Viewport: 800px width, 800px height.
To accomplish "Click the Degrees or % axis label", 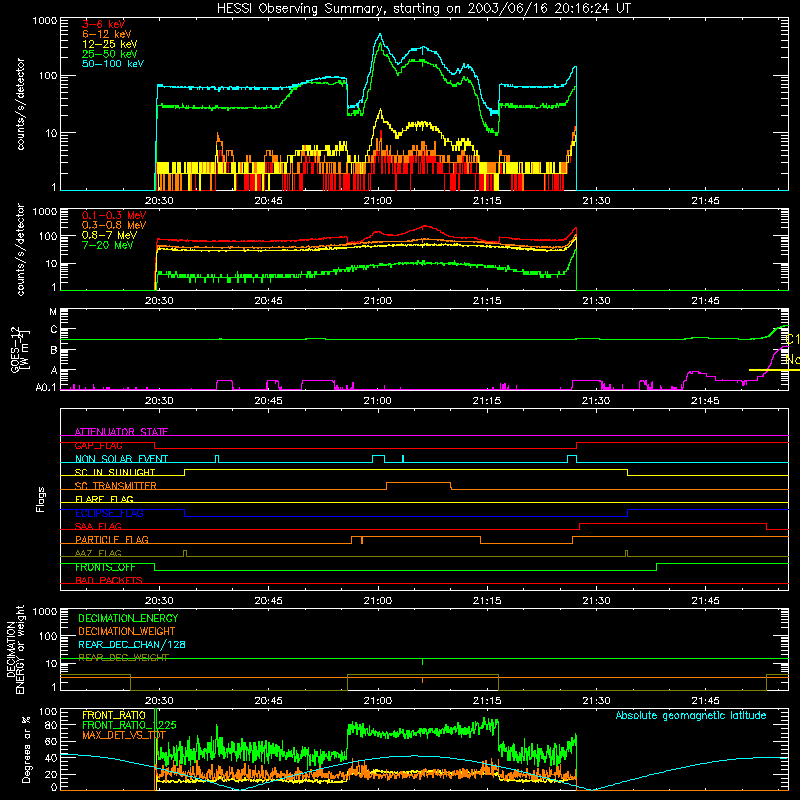I will click(x=26, y=749).
